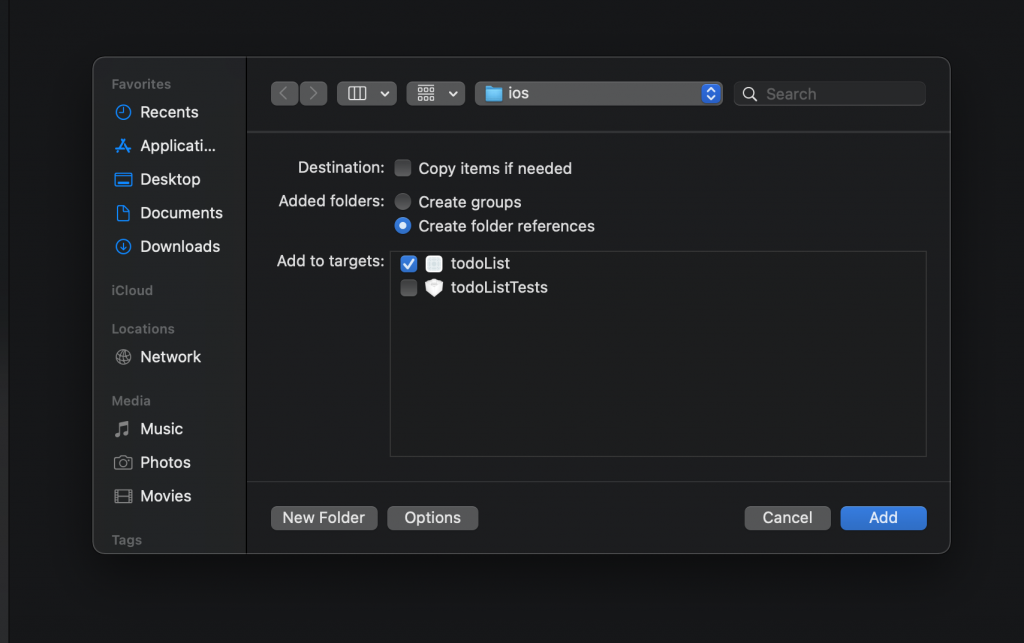
Task: Go to the Desktop folder
Action: (169, 179)
